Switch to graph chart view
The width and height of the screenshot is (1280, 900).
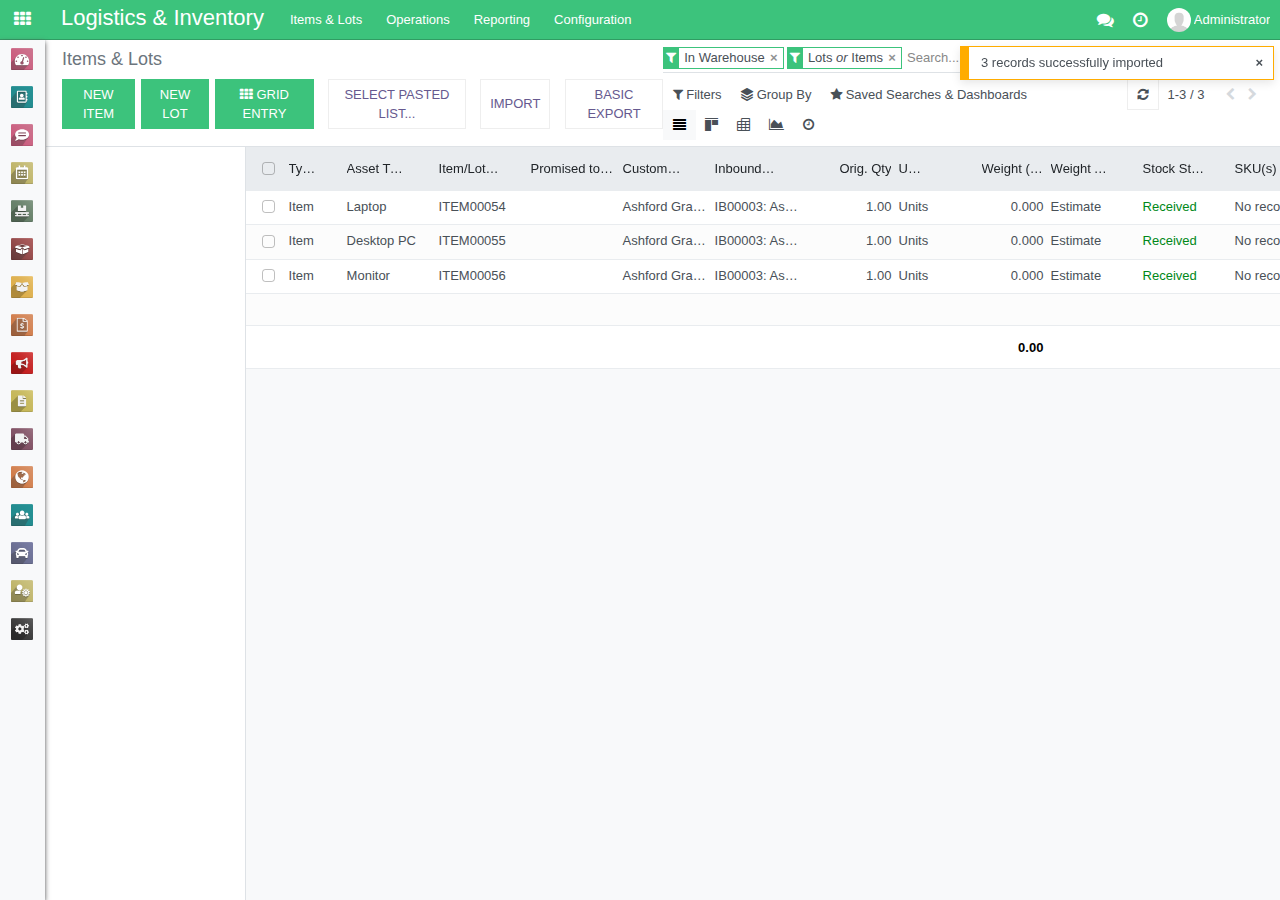click(x=776, y=125)
